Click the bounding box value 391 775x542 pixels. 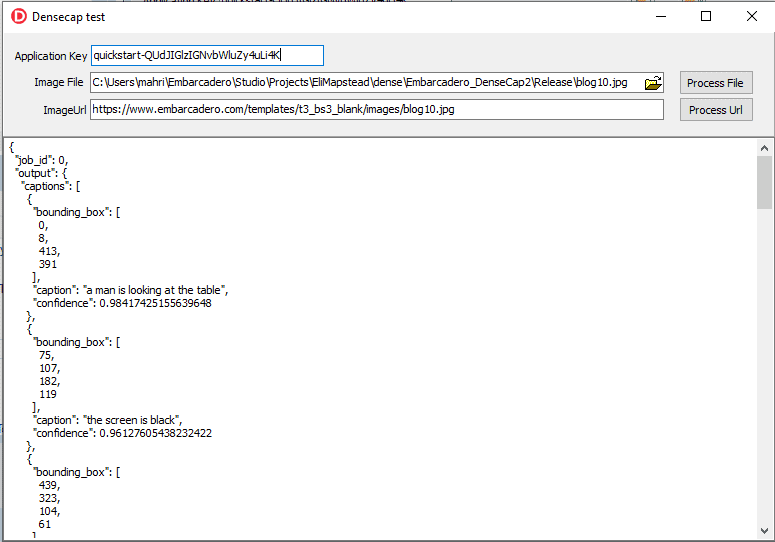[x=48, y=264]
